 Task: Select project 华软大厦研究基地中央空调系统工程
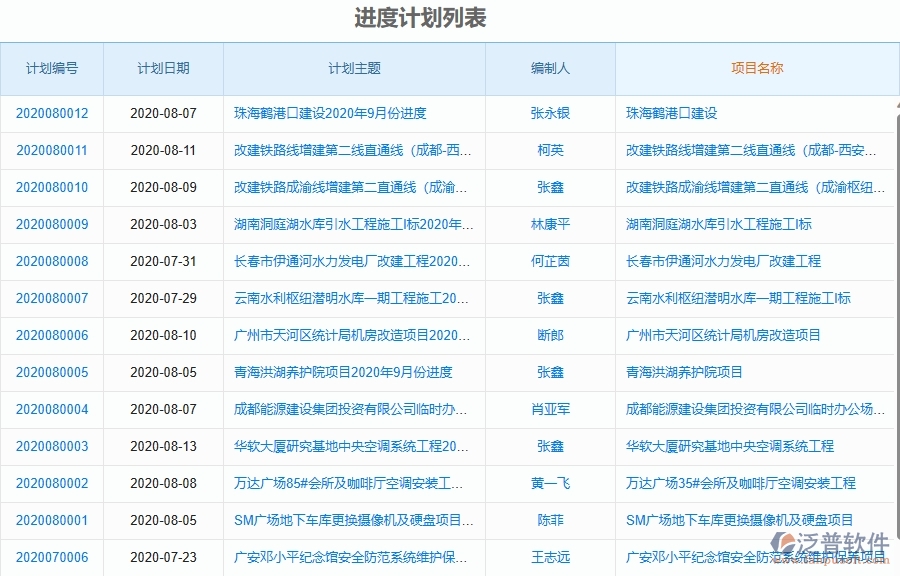tap(733, 447)
